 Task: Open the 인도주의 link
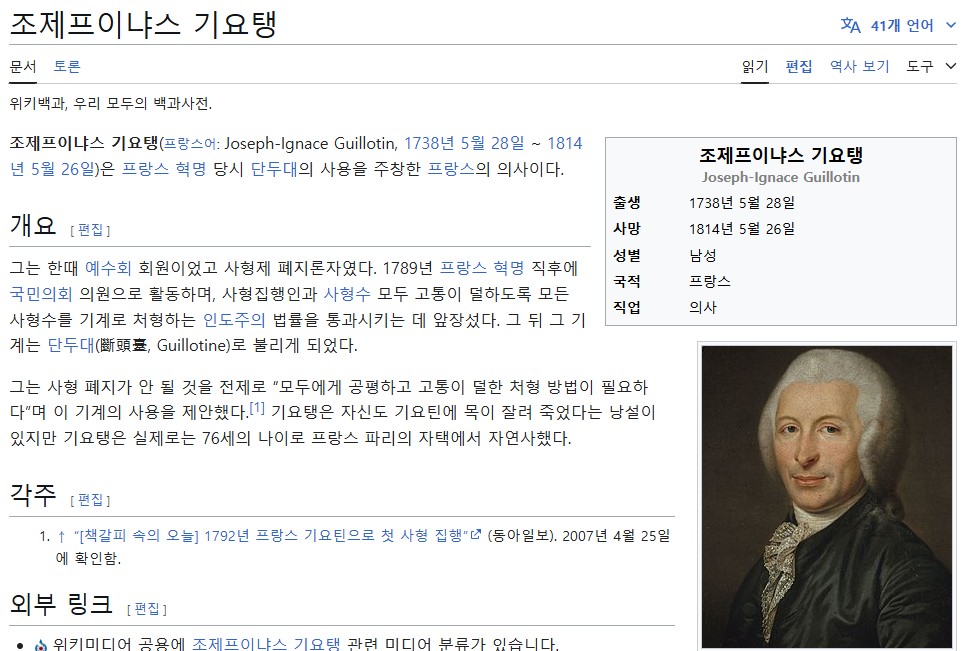click(234, 320)
